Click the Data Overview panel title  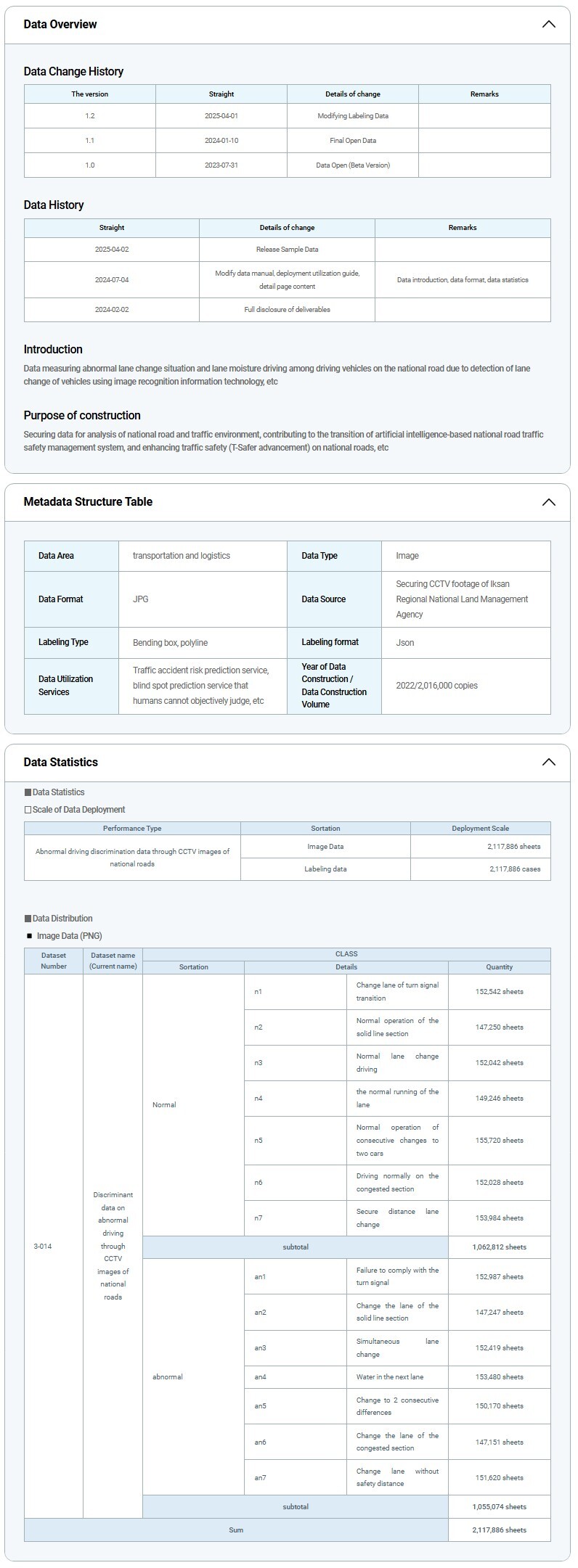coord(60,24)
